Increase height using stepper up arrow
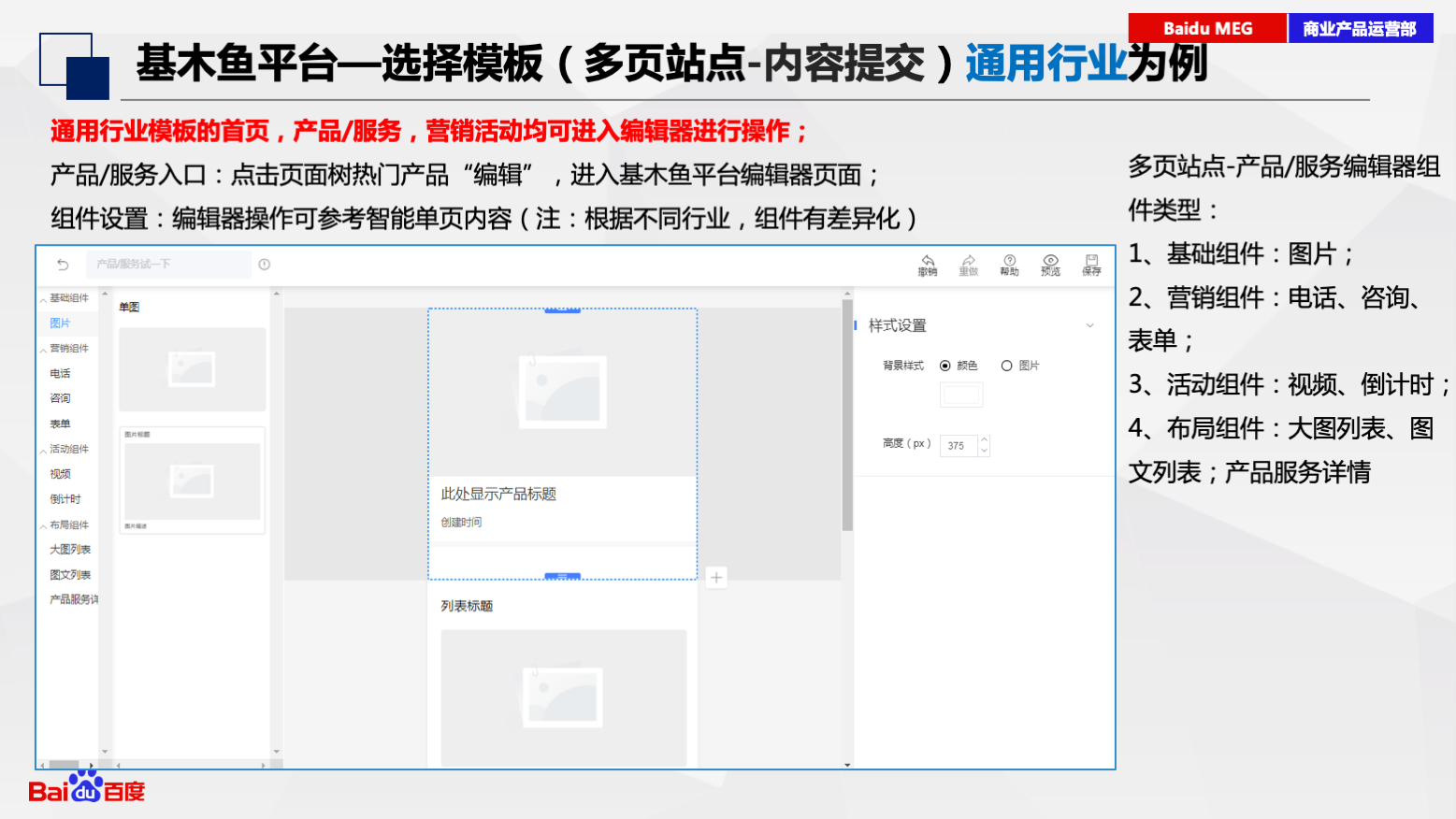 click(984, 440)
